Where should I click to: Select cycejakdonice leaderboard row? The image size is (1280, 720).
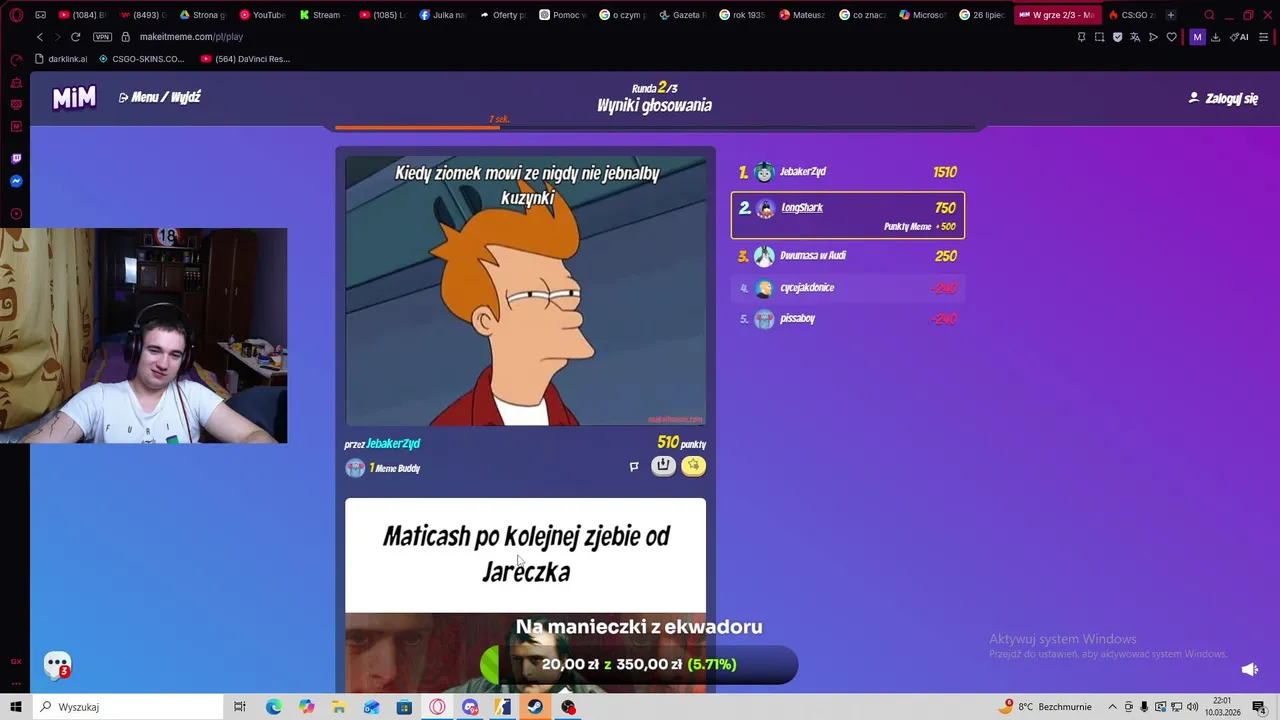(x=848, y=288)
